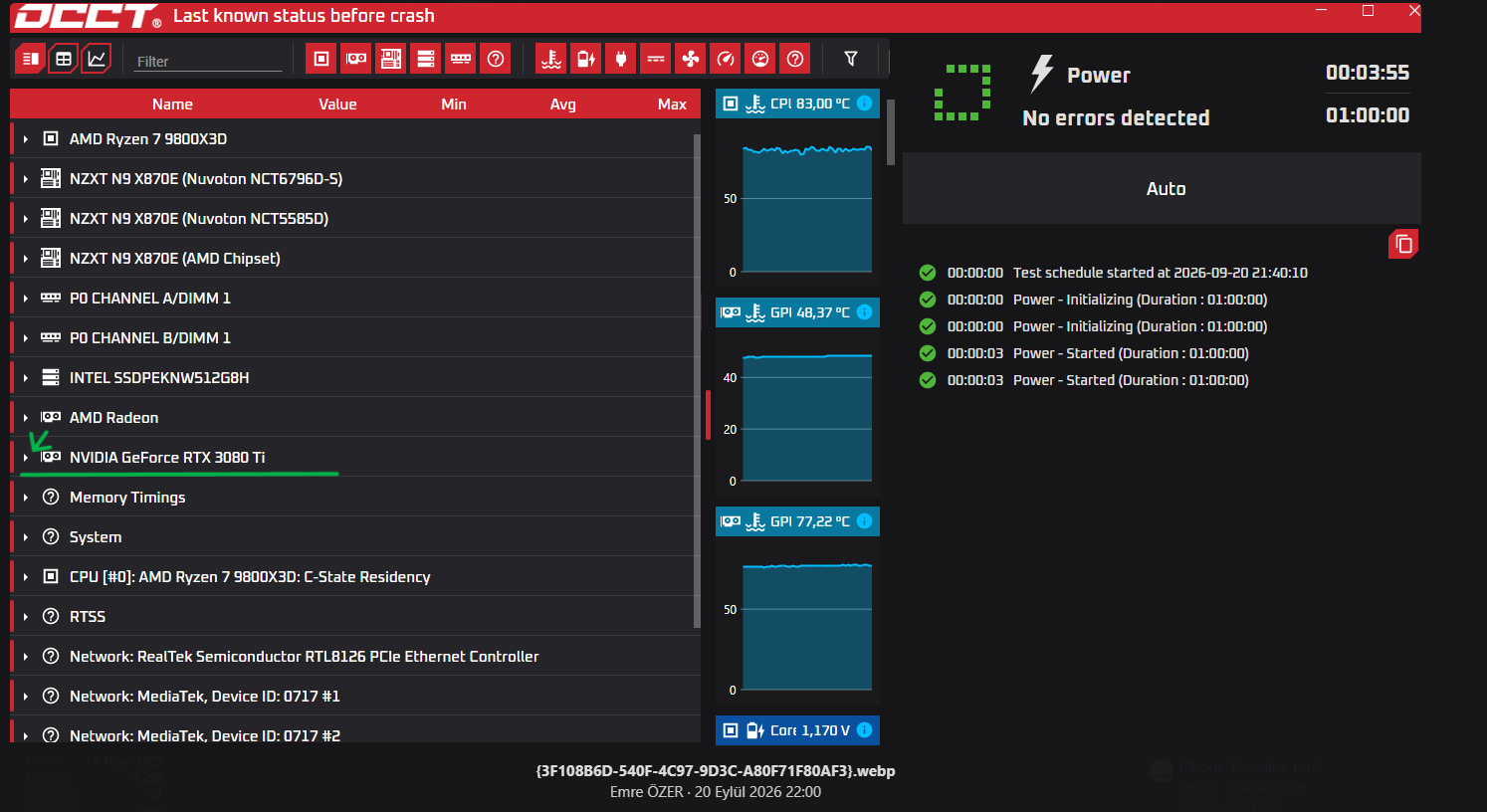
Task: Switch to the list view mode icon
Action: [x=31, y=59]
